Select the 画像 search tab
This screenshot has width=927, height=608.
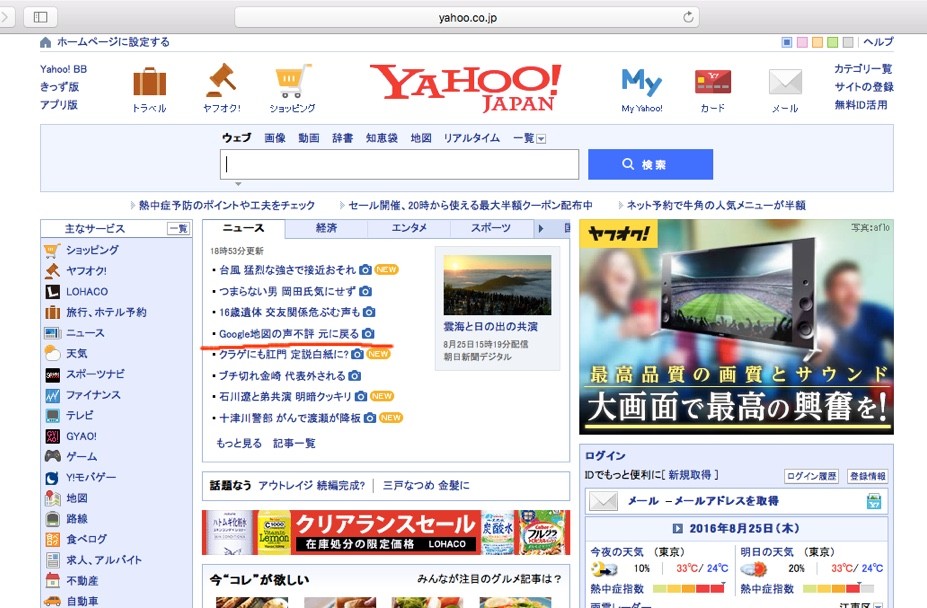[274, 138]
